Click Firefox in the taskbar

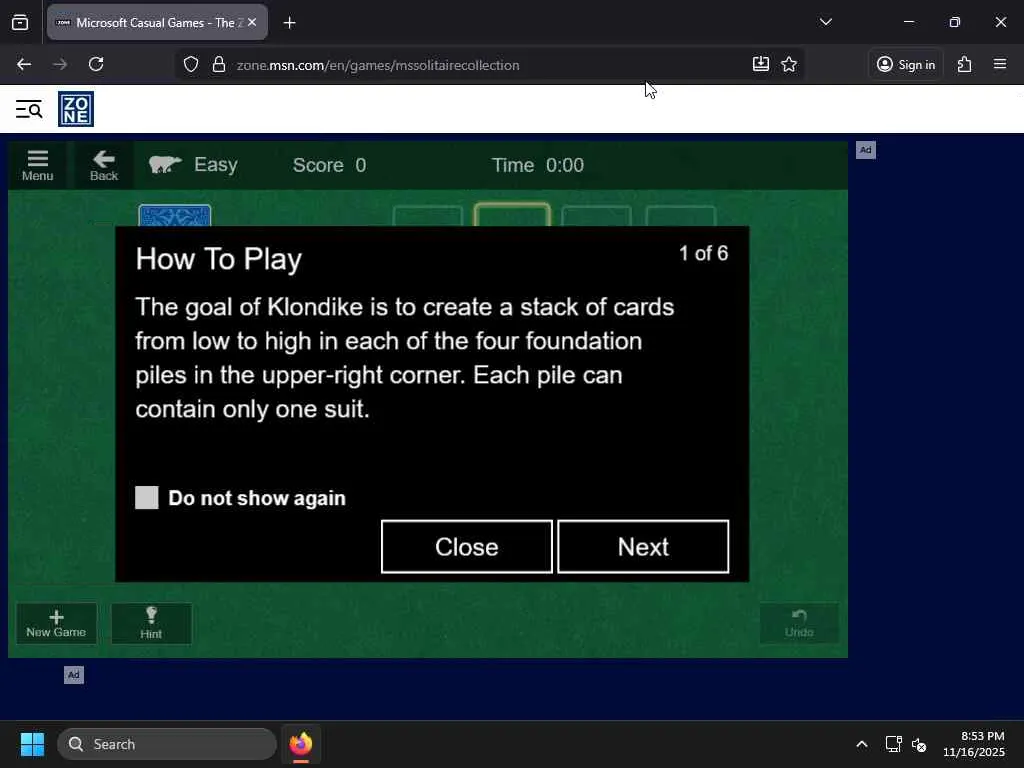pos(301,744)
